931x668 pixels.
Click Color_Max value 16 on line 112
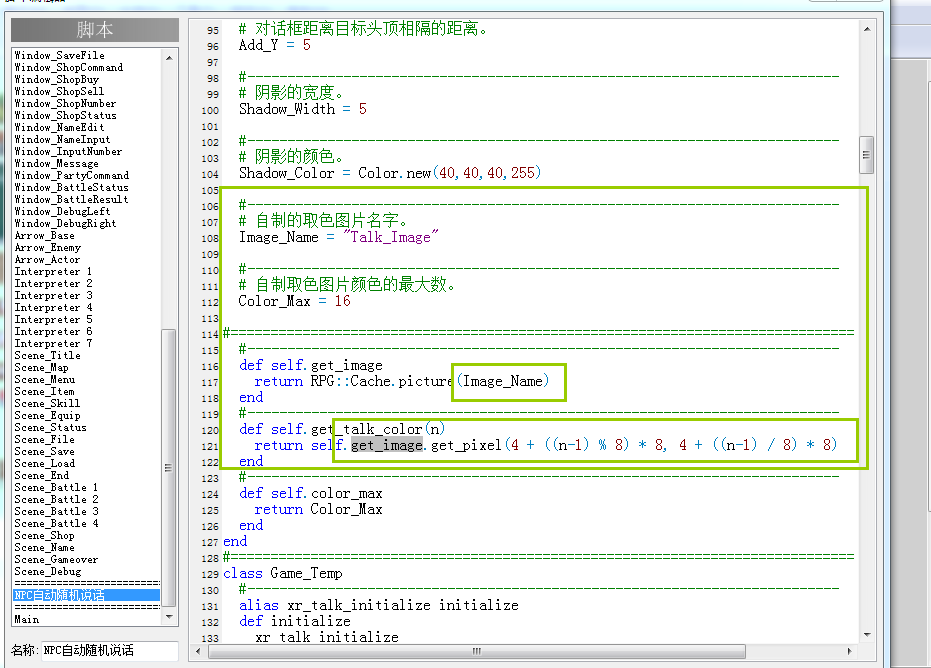343,301
